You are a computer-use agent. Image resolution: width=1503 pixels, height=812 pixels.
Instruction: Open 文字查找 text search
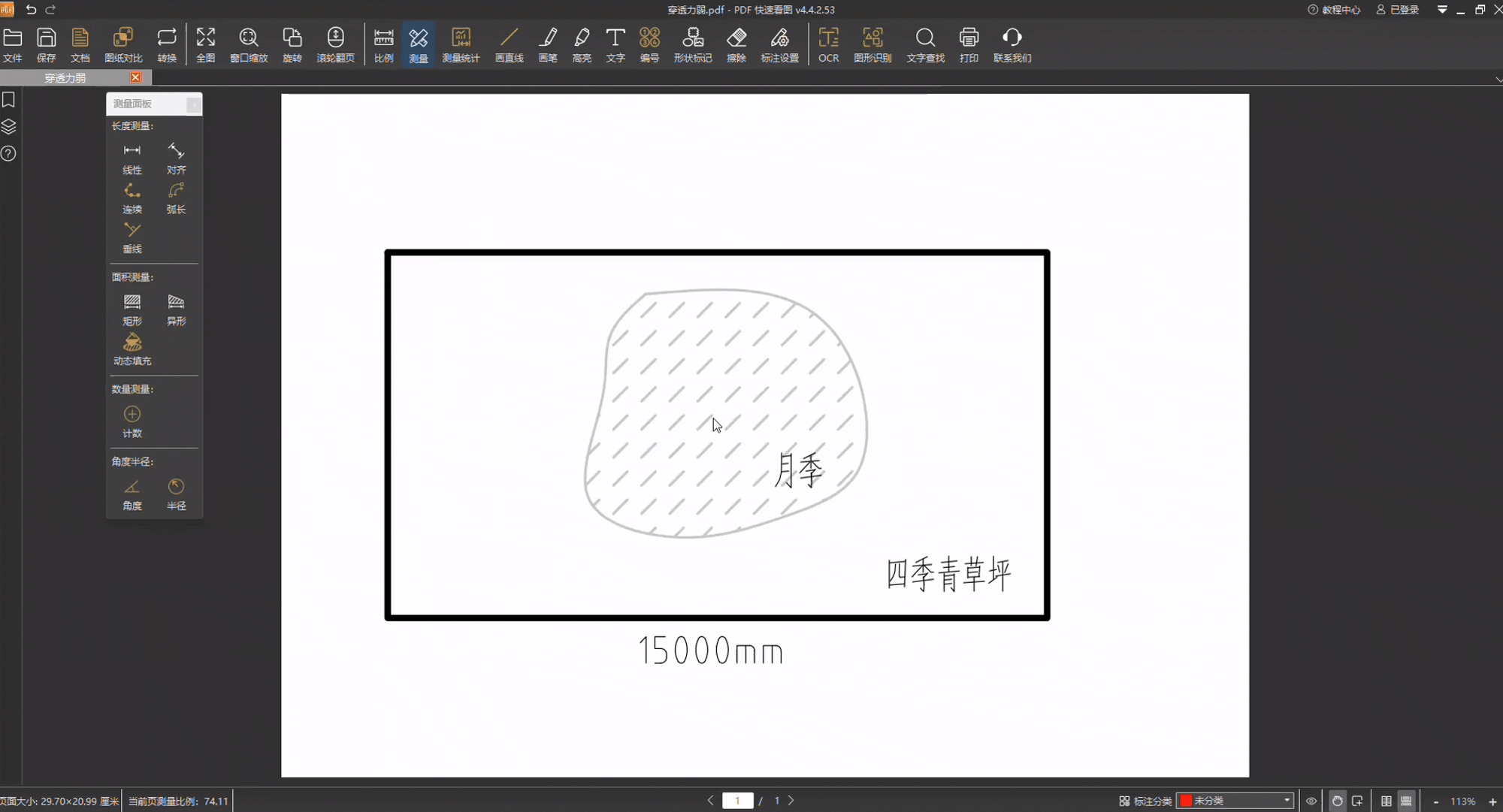(926, 45)
